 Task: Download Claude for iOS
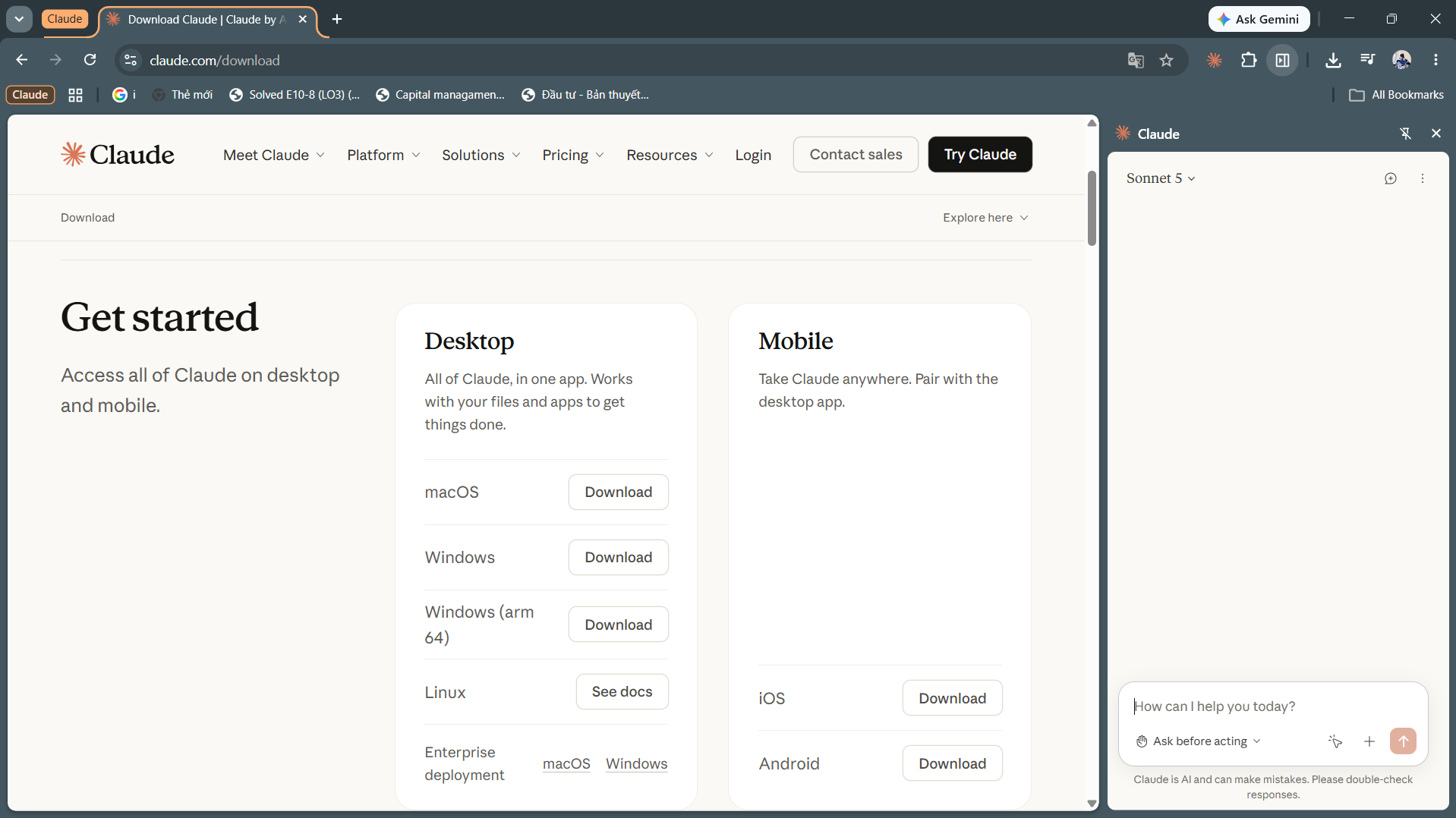tap(953, 698)
